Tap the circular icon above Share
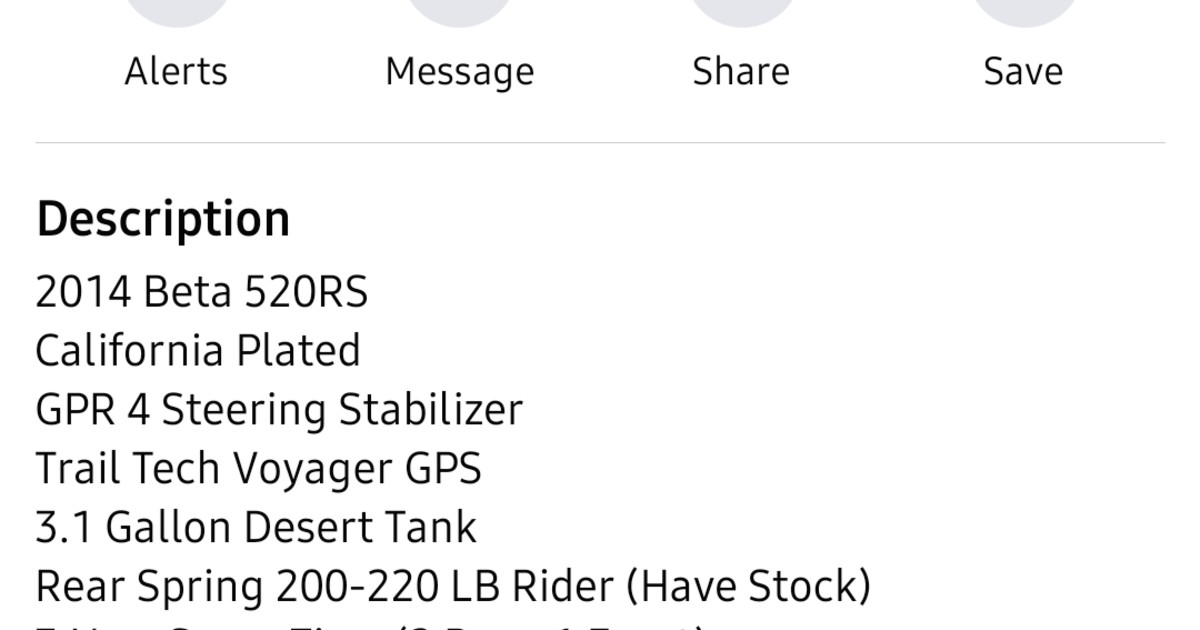 [x=741, y=12]
